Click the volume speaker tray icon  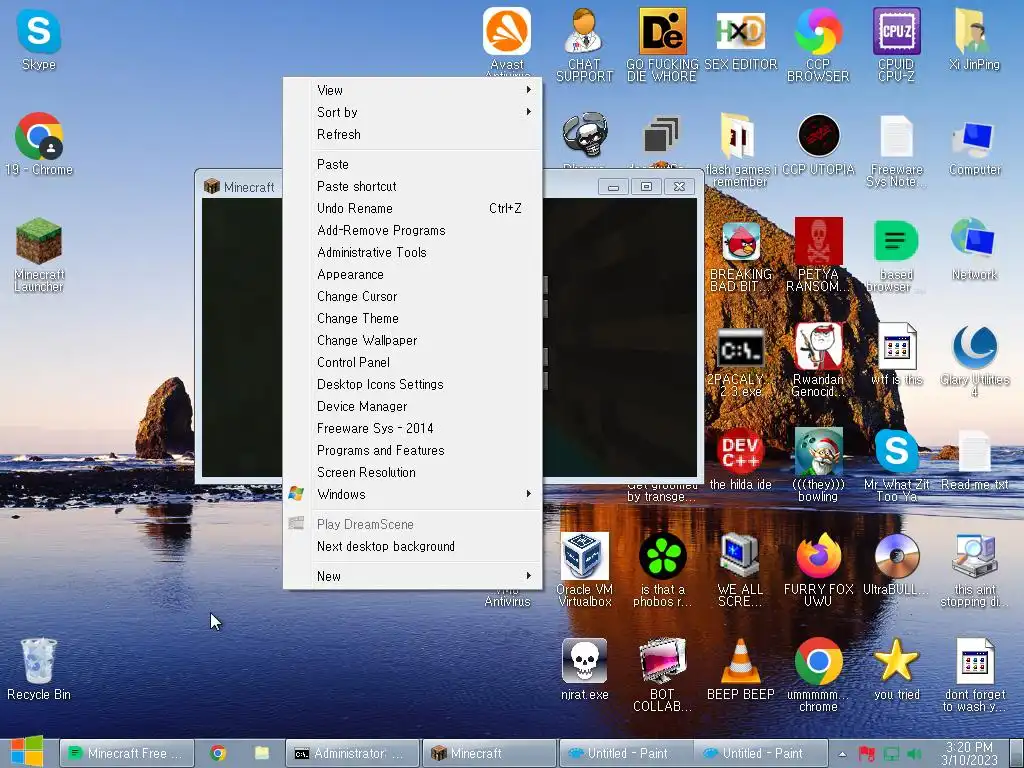(x=914, y=754)
